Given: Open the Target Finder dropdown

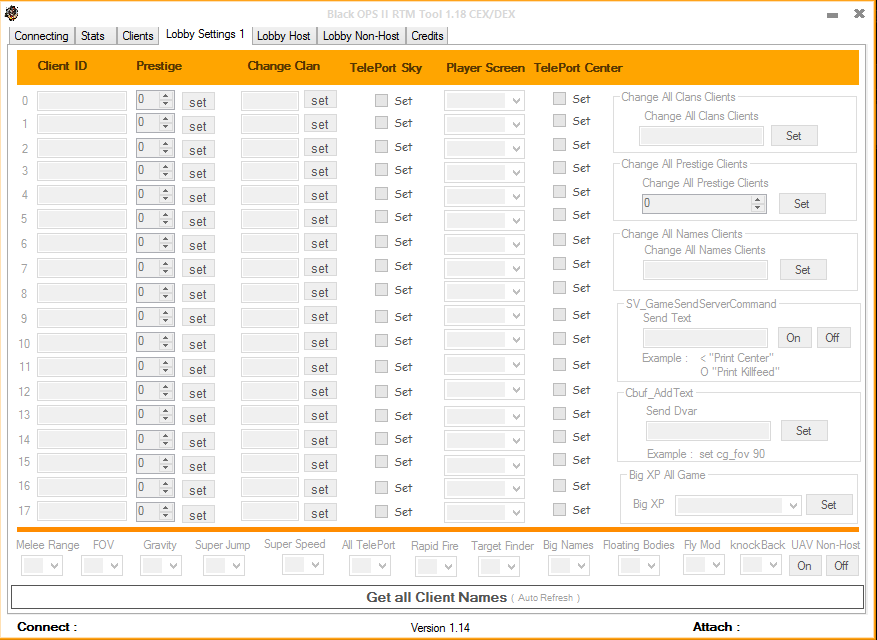Looking at the screenshot, I should click(499, 567).
